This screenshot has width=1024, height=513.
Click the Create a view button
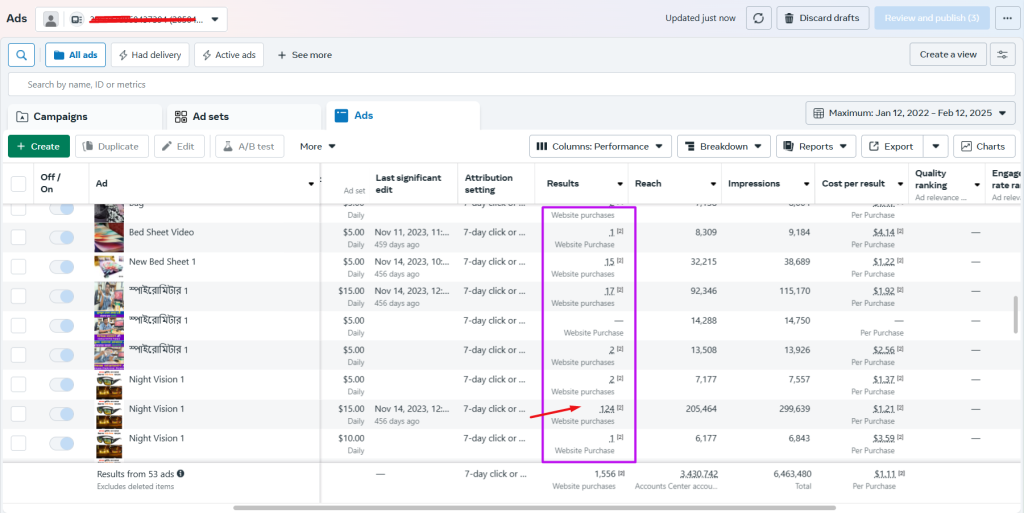(x=947, y=55)
